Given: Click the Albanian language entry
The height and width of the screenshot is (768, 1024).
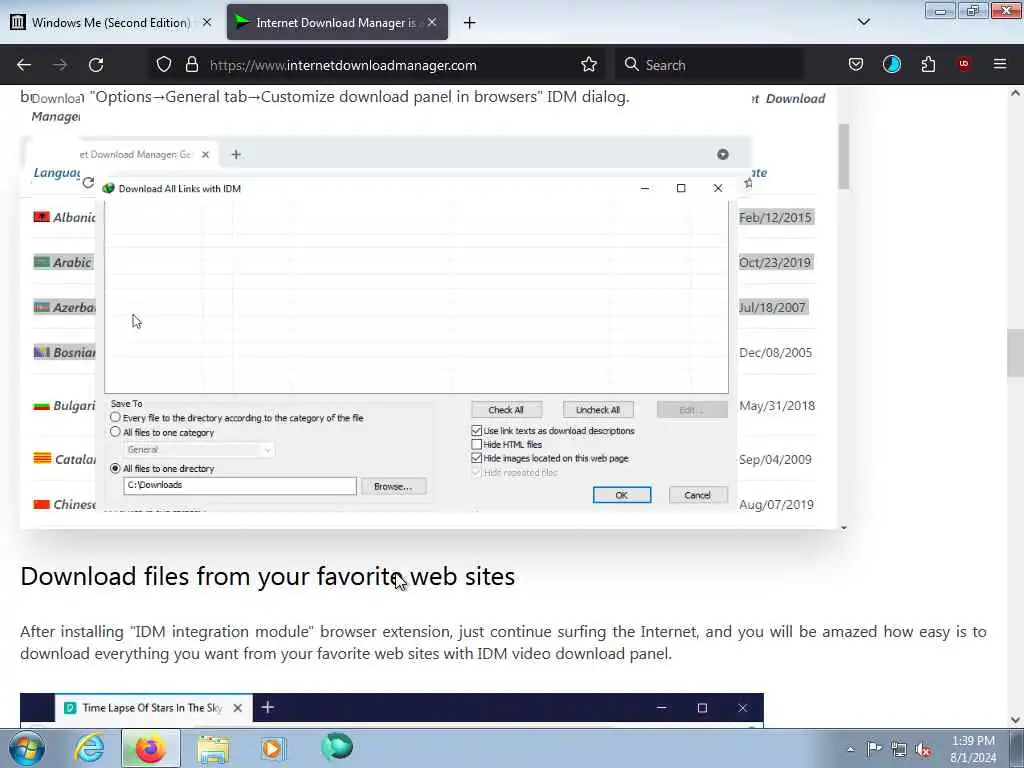Looking at the screenshot, I should (74, 217).
